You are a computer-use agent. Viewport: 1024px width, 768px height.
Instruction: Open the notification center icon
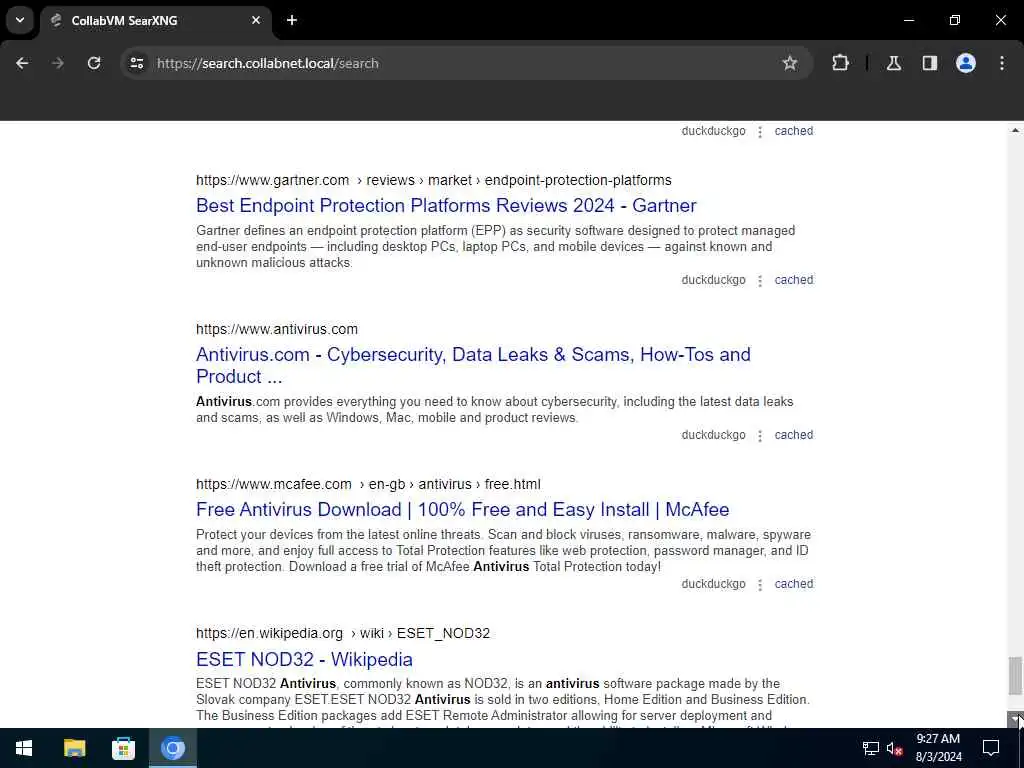click(991, 748)
